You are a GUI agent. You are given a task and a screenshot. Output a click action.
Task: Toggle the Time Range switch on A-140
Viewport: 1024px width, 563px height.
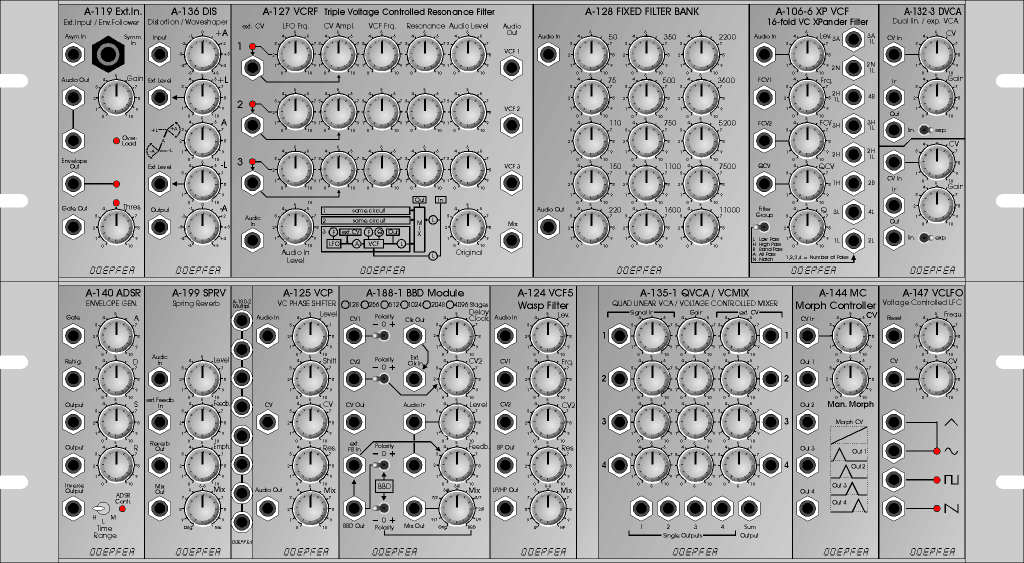[x=100, y=510]
